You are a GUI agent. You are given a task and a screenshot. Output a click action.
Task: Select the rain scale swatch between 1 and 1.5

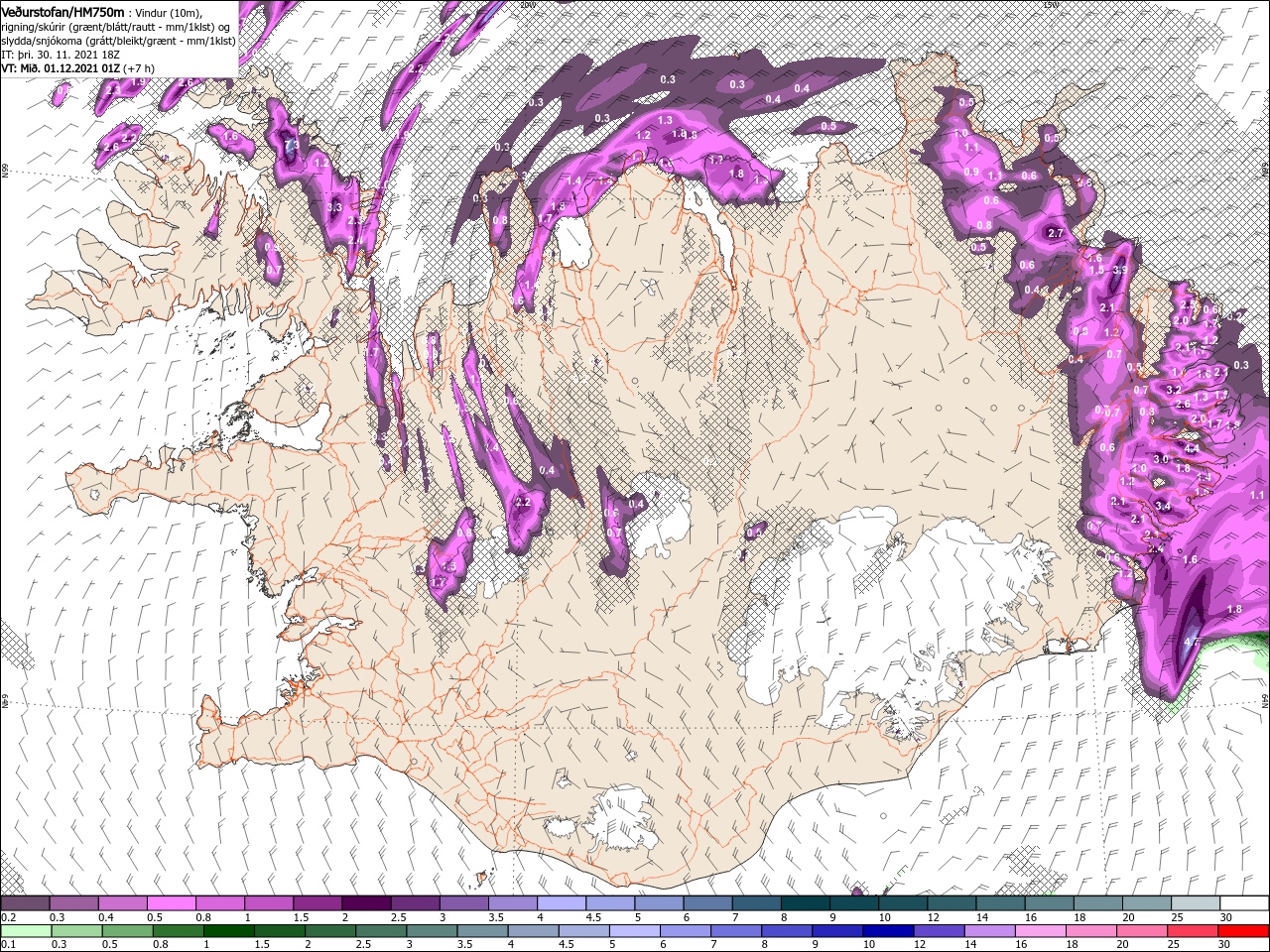point(228,930)
